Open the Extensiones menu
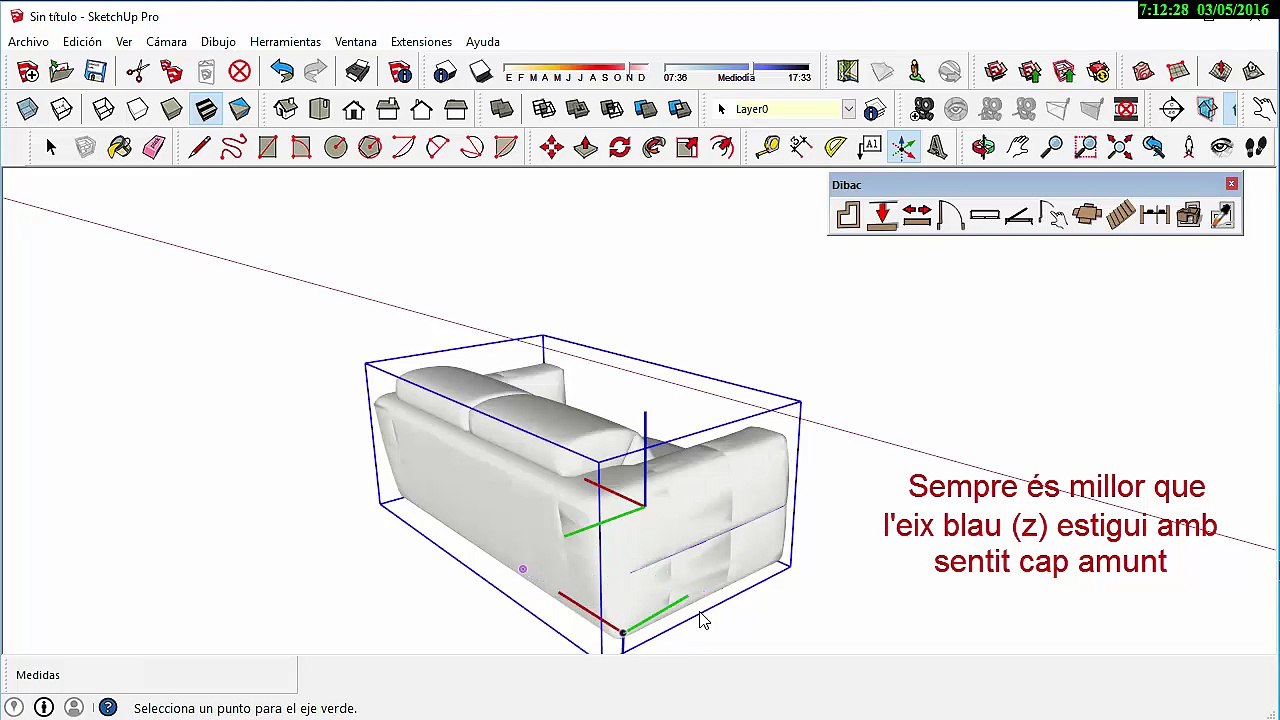The height and width of the screenshot is (720, 1280). pyautogui.click(x=421, y=42)
